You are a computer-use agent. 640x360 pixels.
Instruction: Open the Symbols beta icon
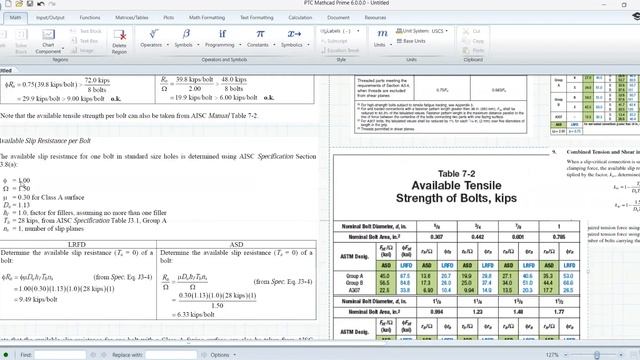tap(186, 34)
